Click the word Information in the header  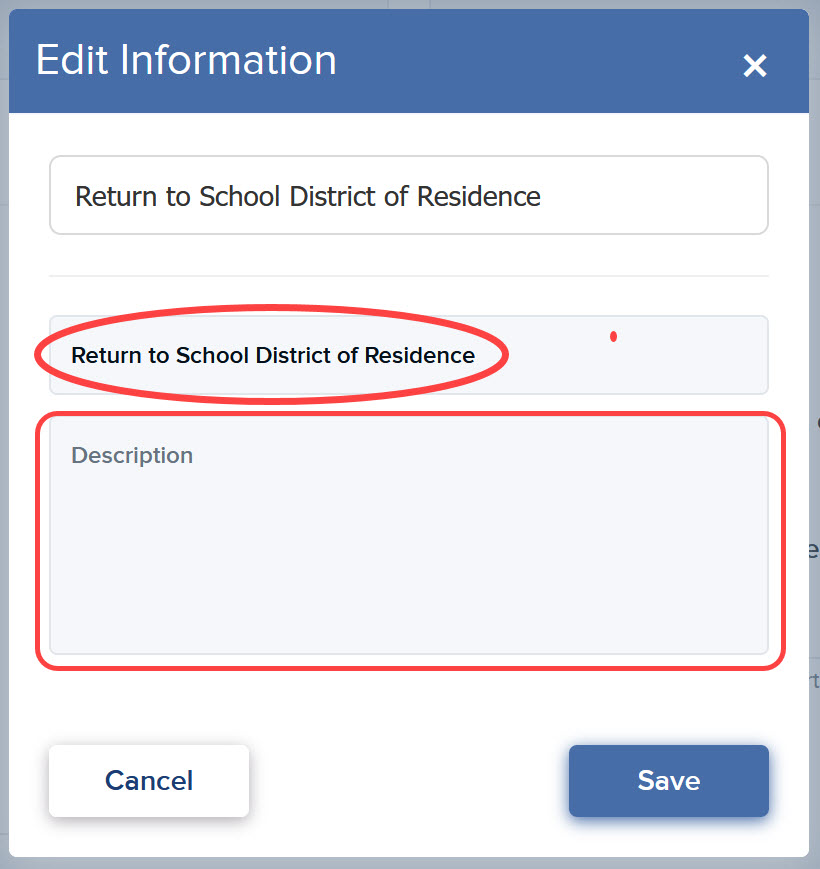click(228, 60)
